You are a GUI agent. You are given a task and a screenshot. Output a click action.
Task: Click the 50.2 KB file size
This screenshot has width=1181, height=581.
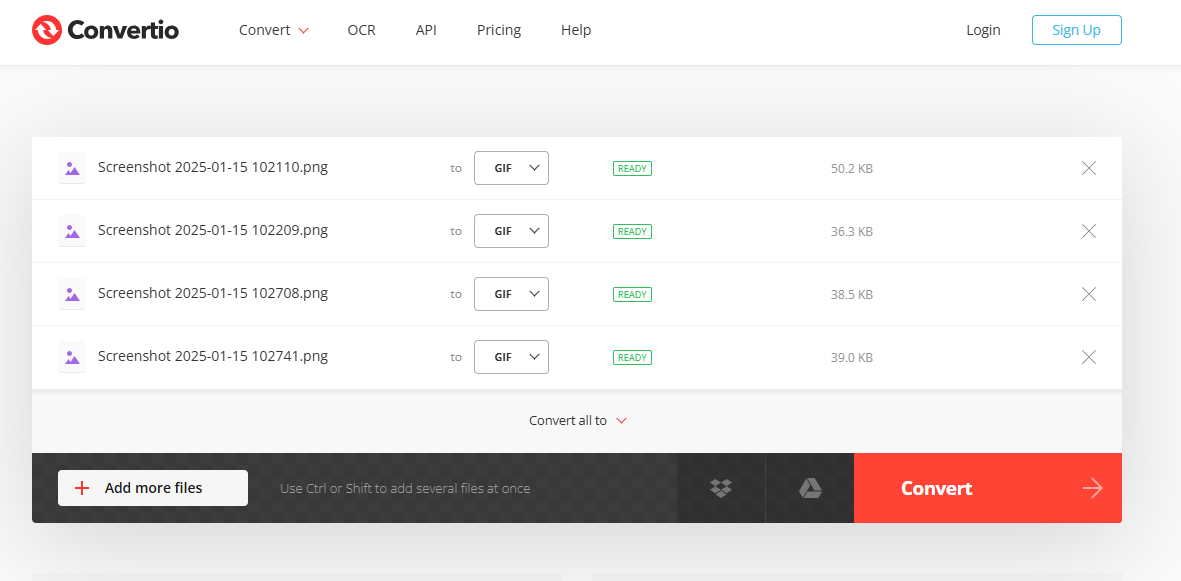pyautogui.click(x=852, y=169)
